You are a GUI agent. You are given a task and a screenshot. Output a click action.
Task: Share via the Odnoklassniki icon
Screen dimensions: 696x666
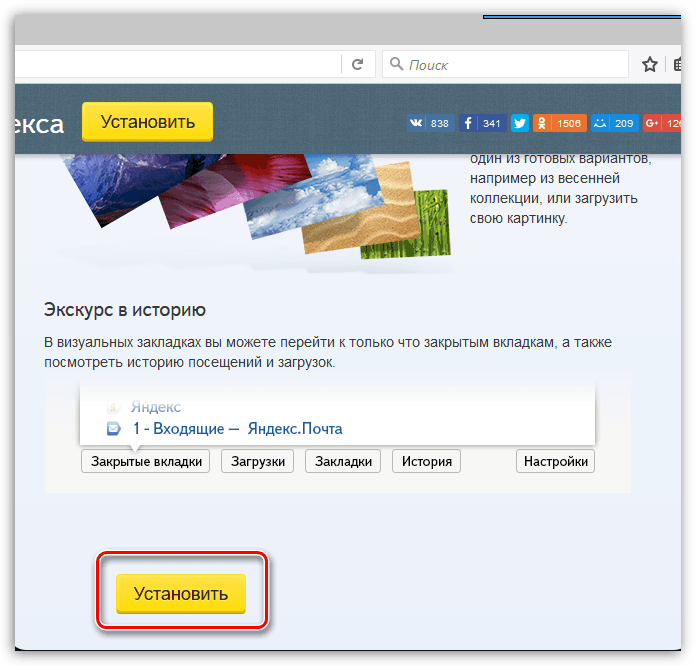(x=542, y=123)
